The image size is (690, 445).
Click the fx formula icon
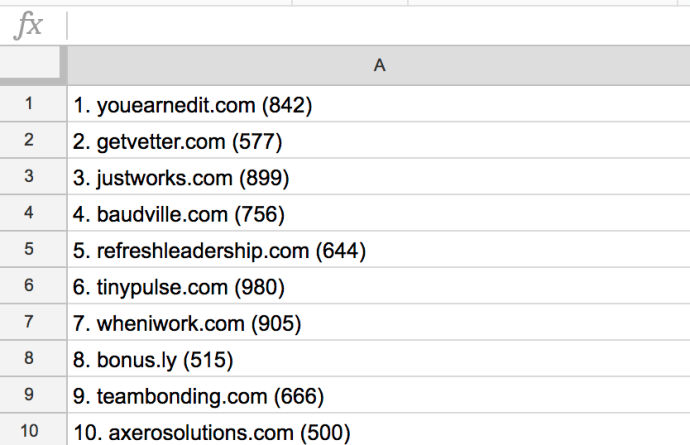(x=29, y=26)
